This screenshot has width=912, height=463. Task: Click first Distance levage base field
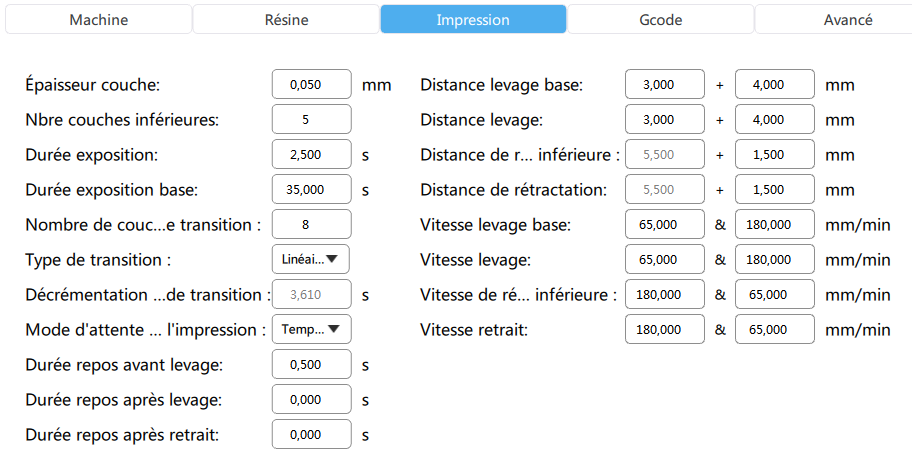coord(665,85)
